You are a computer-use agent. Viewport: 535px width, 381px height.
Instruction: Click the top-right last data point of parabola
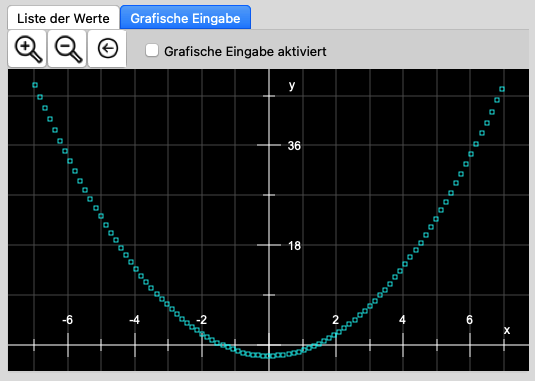[x=502, y=89]
